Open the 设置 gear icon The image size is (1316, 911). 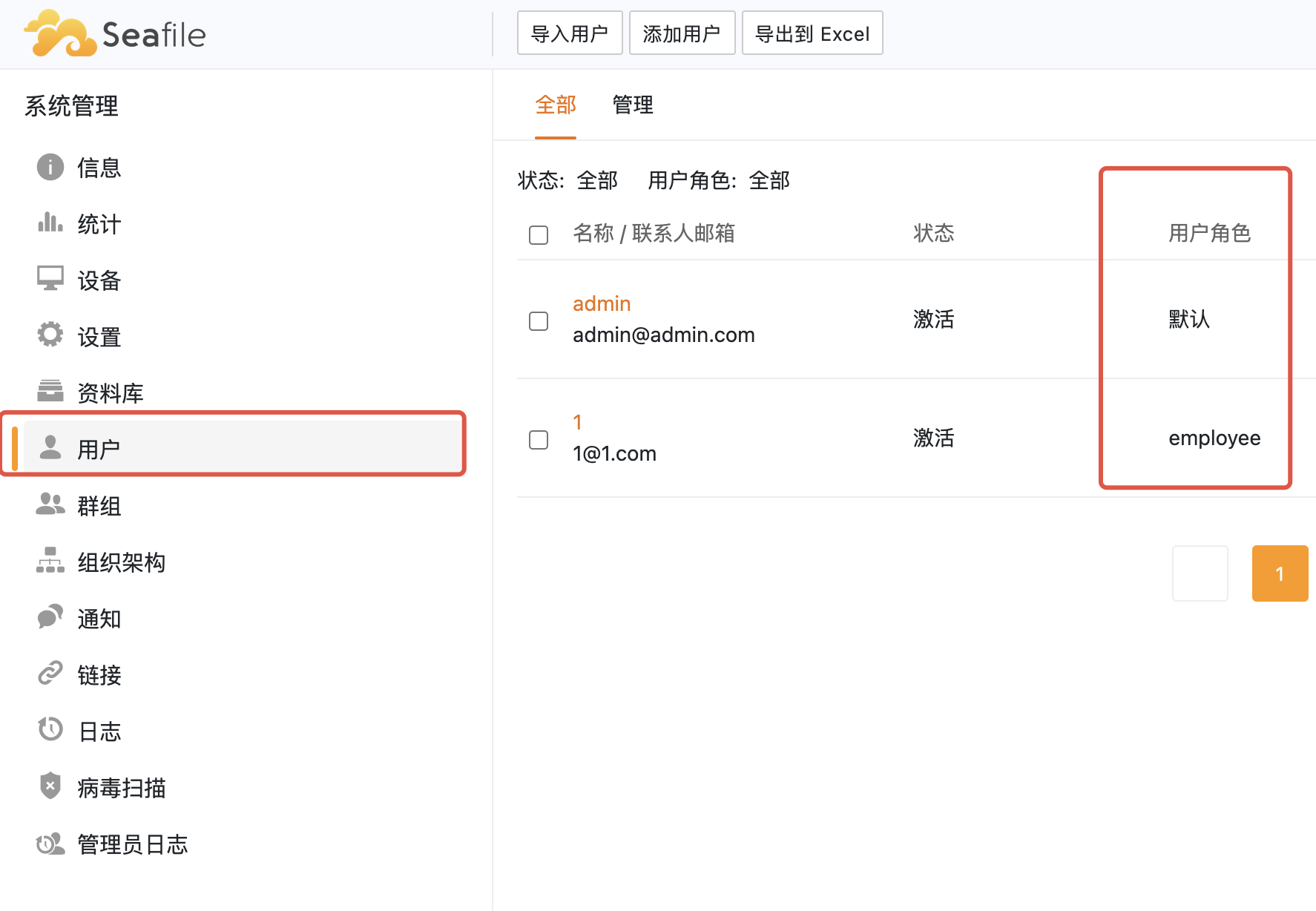pos(50,335)
